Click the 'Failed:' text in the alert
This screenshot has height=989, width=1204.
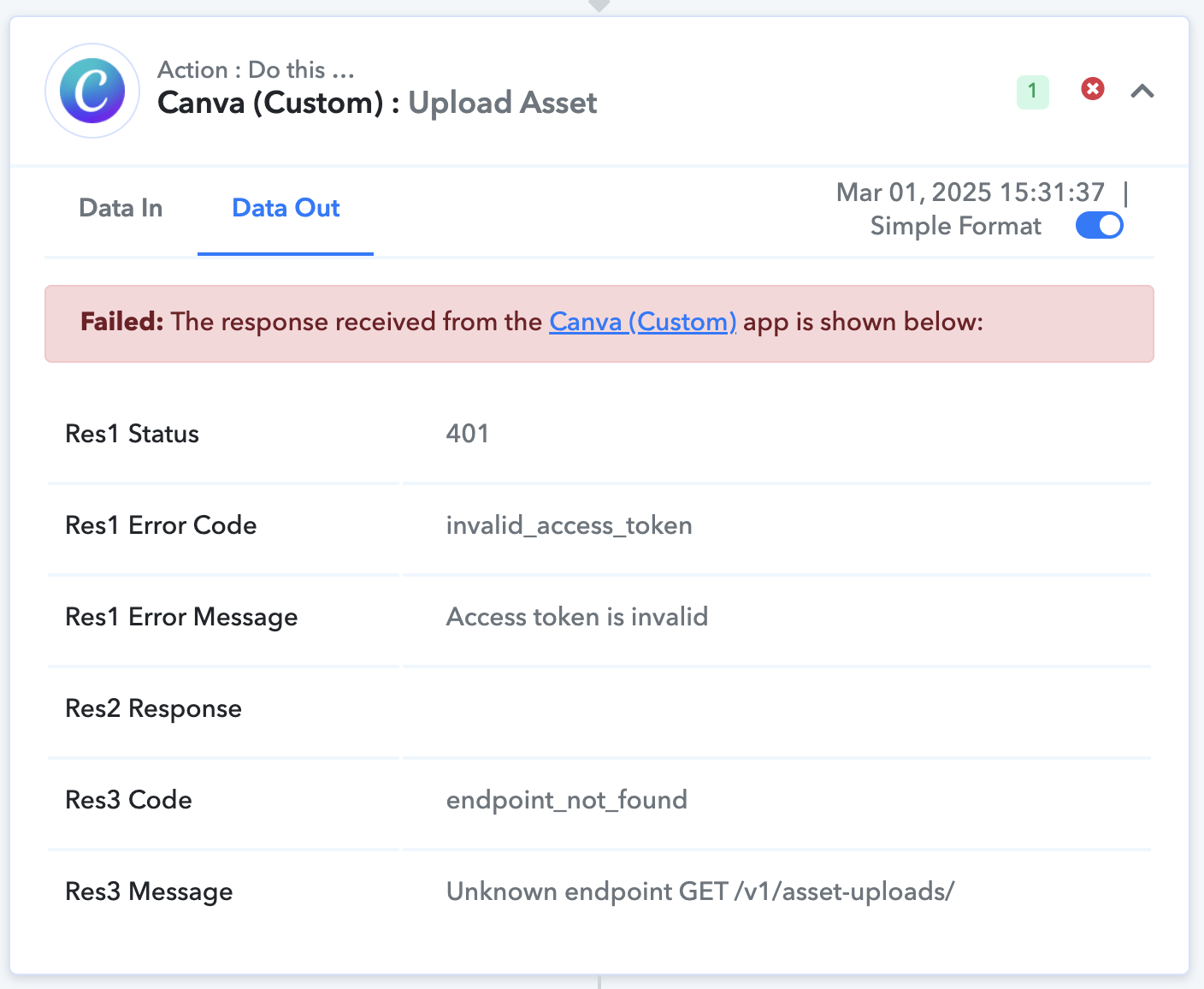(x=121, y=322)
